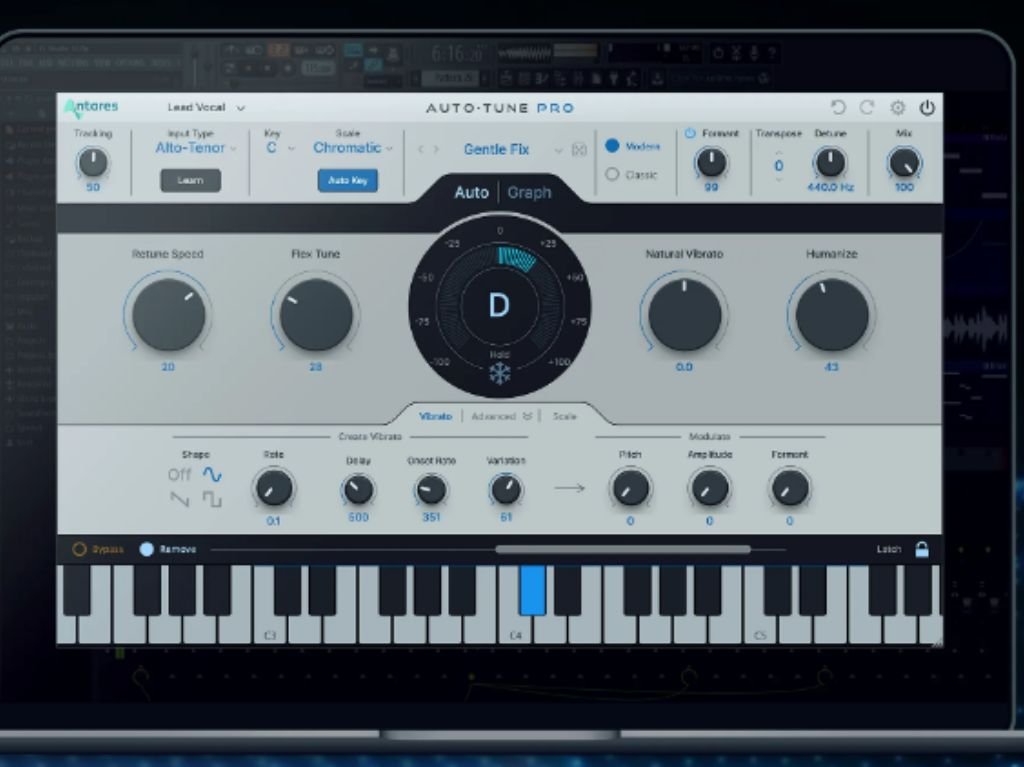Open the settings gear icon
The width and height of the screenshot is (1024, 767).
coord(898,107)
